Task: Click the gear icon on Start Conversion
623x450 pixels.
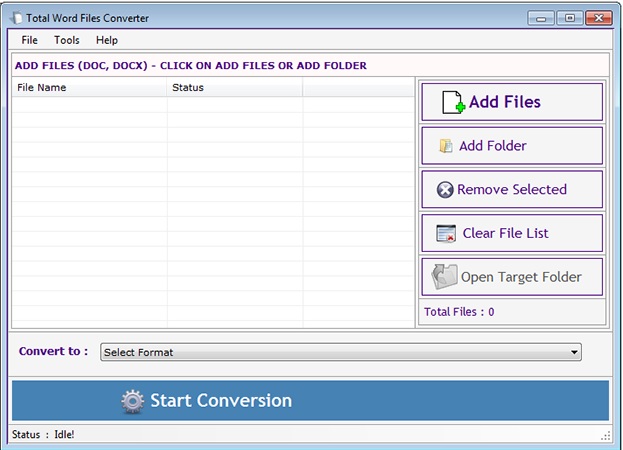Action: [x=132, y=401]
